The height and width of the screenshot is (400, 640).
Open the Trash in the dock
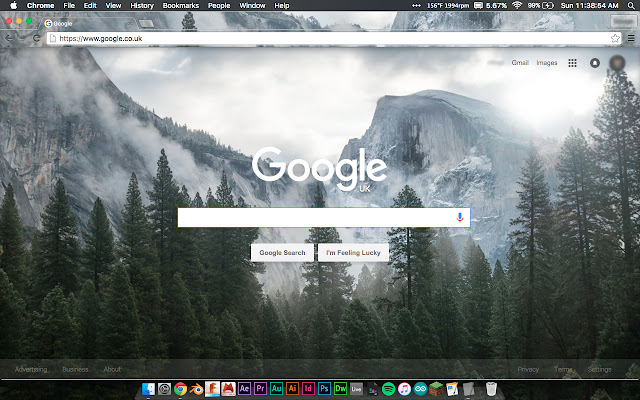pos(491,389)
